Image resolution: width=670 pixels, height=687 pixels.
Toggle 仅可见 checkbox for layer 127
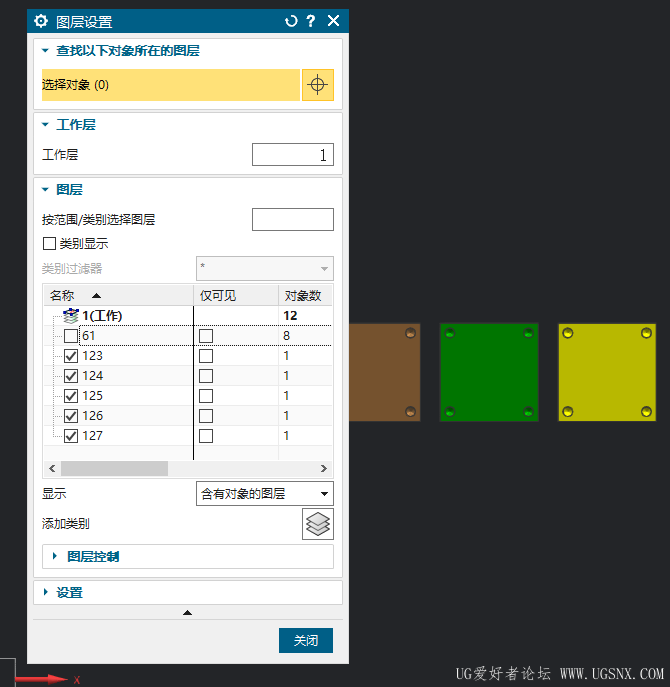pyautogui.click(x=206, y=436)
